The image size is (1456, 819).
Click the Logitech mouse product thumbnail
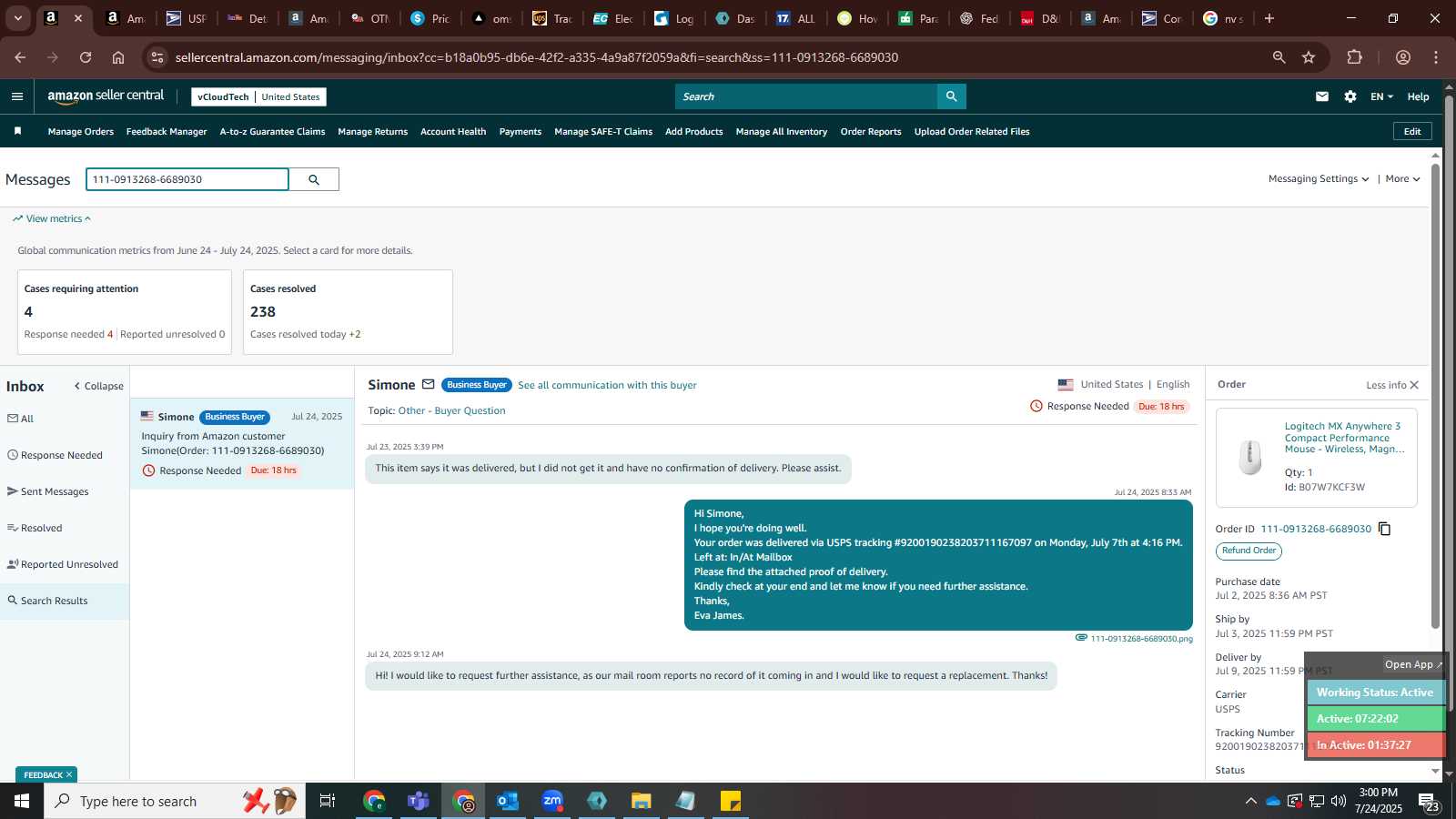point(1250,457)
